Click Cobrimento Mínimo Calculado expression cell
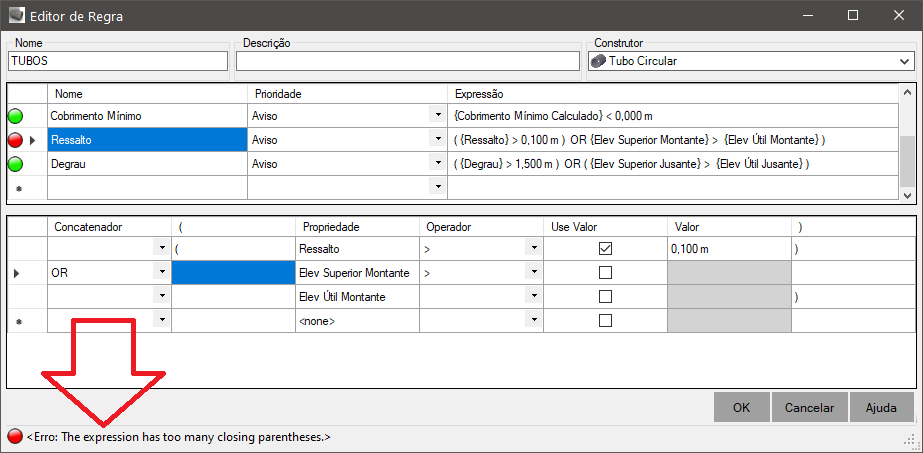Image resolution: width=923 pixels, height=453 pixels. [673, 116]
